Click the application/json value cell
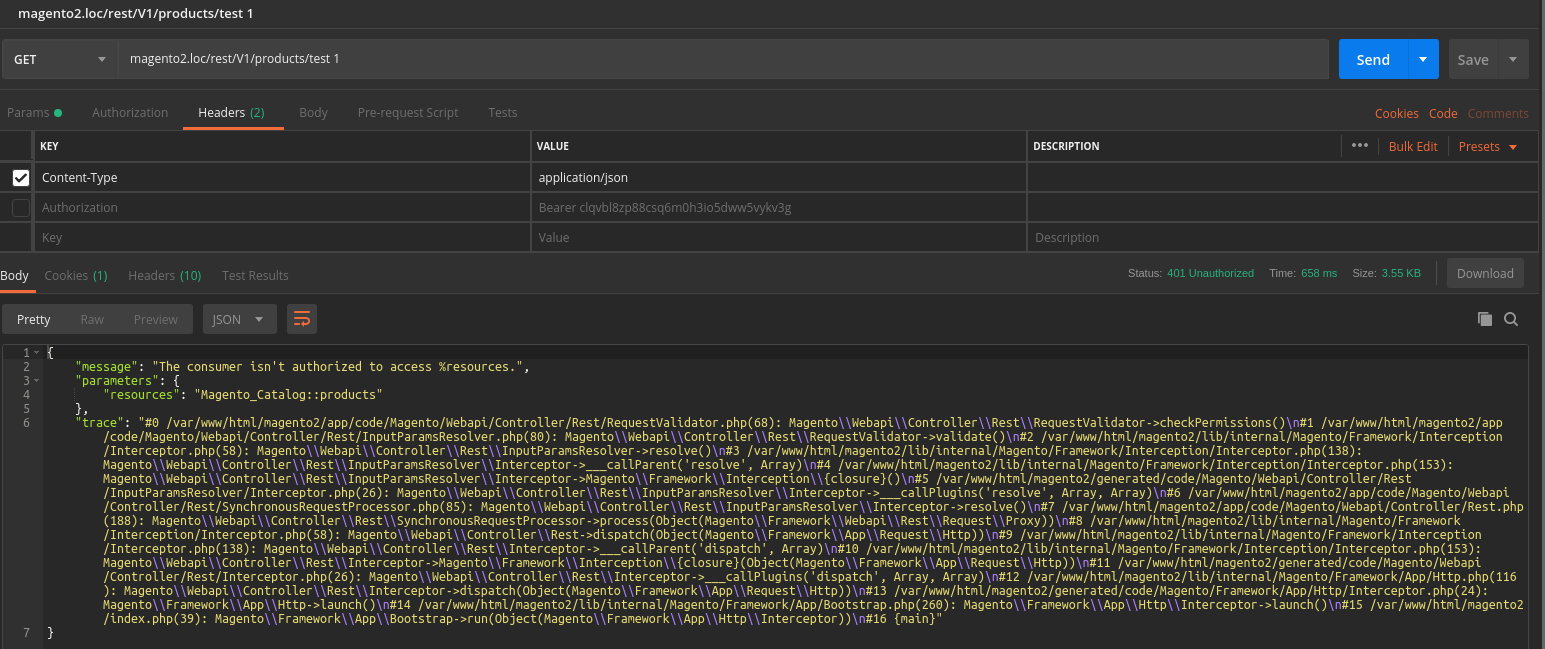Image resolution: width=1545 pixels, height=649 pixels. [x=779, y=177]
